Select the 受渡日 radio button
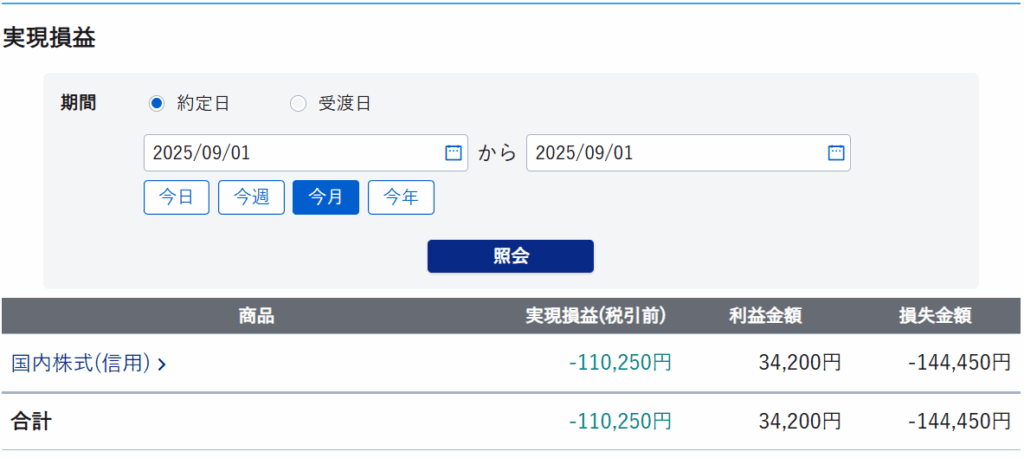The width and height of the screenshot is (1024, 458). click(x=298, y=103)
